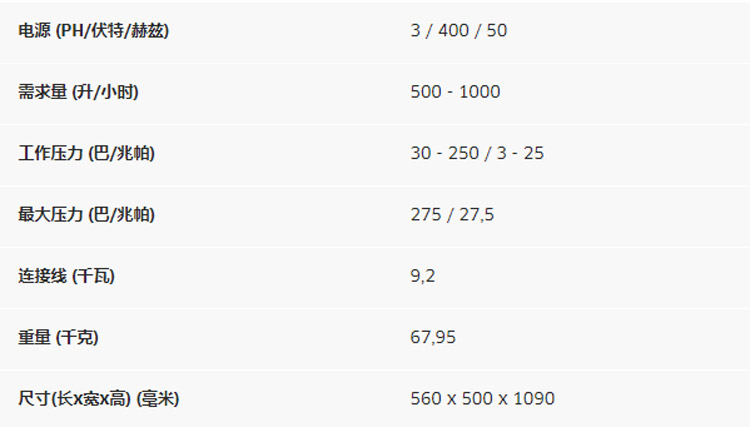Click the (千克) unit text

[x=76, y=338]
